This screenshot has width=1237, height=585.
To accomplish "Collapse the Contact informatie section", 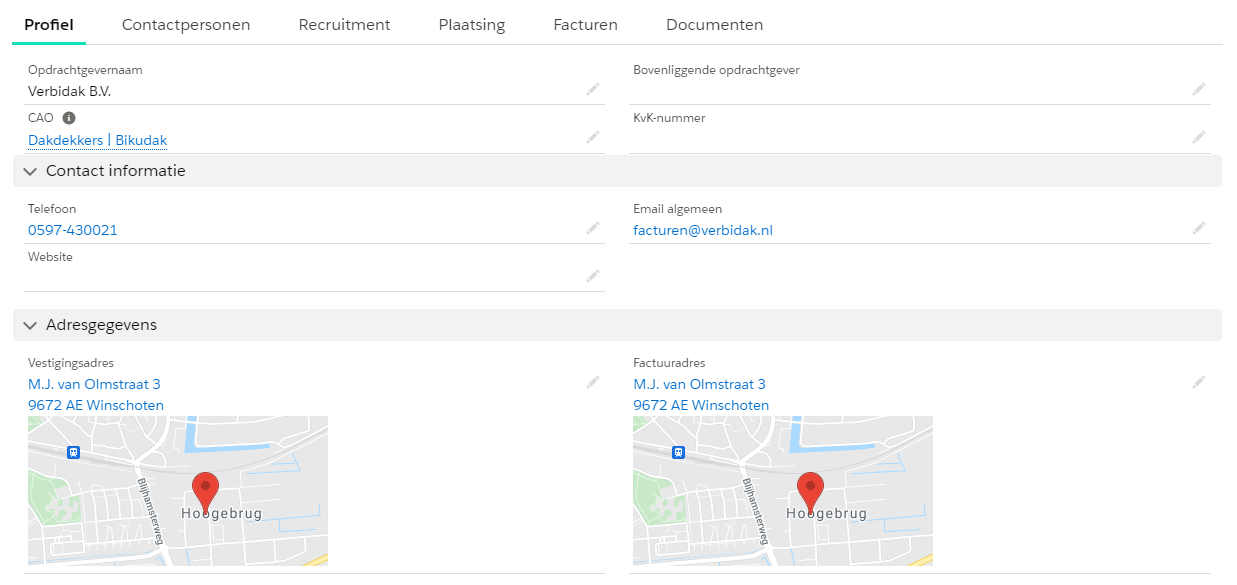I will [x=30, y=171].
